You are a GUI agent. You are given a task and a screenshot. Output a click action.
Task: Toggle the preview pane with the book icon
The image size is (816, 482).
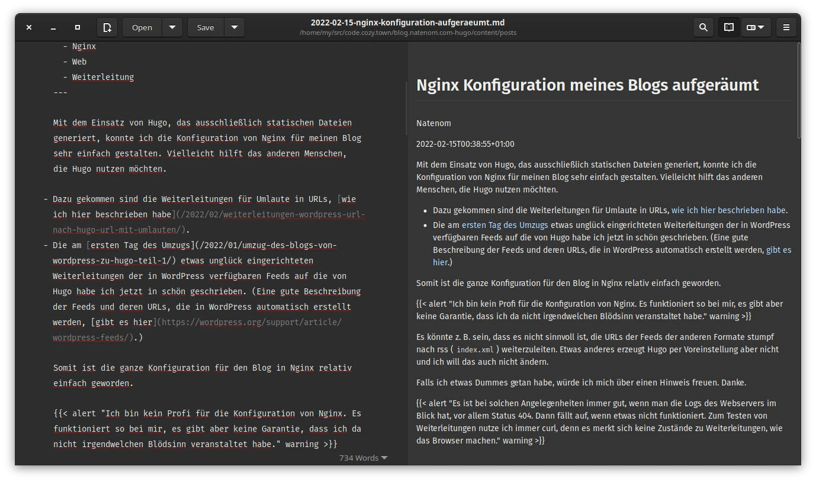point(729,28)
